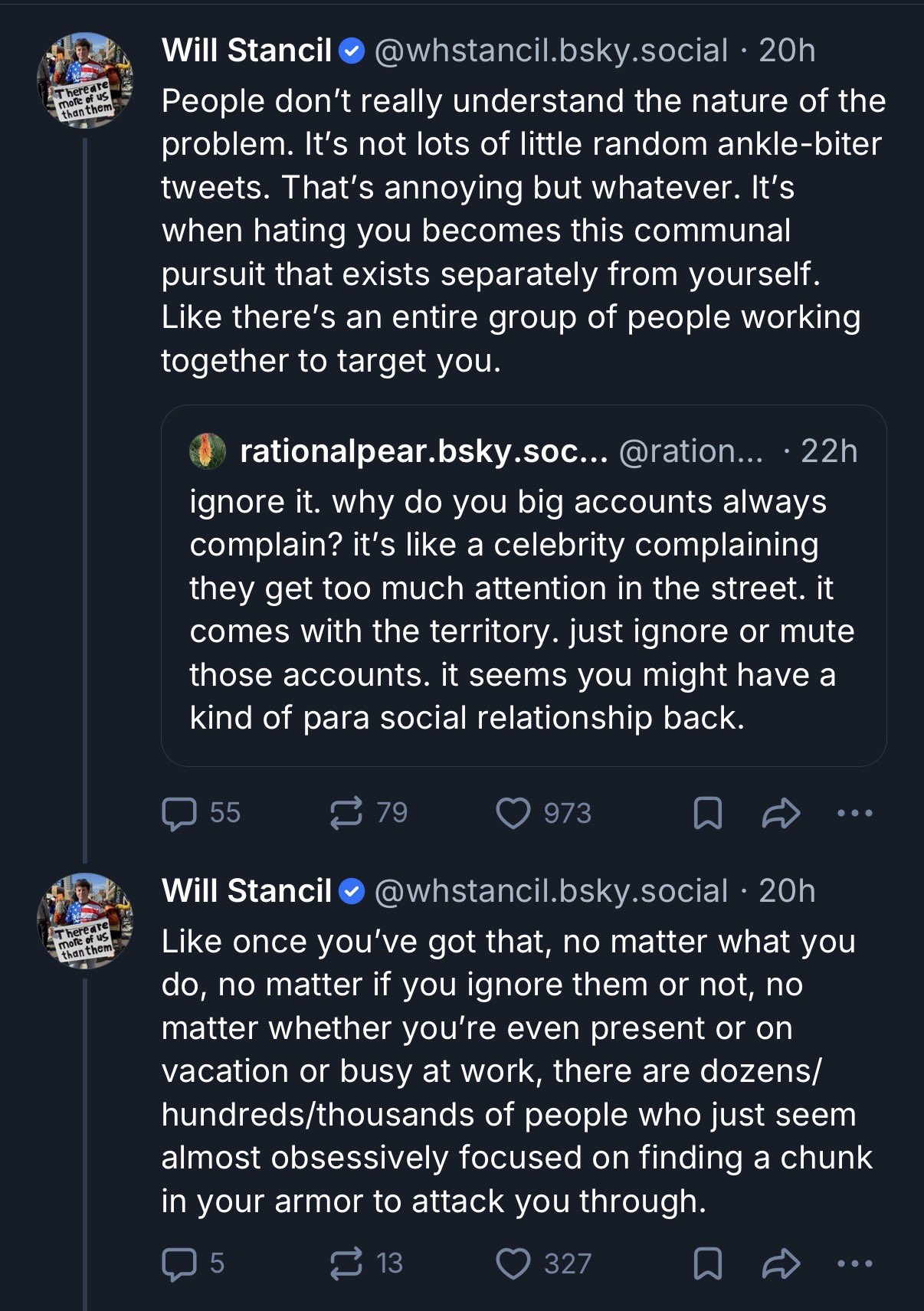Screen dimensions: 924x1311
Task: Bookmark the first Will Stancil post
Action: (x=707, y=813)
